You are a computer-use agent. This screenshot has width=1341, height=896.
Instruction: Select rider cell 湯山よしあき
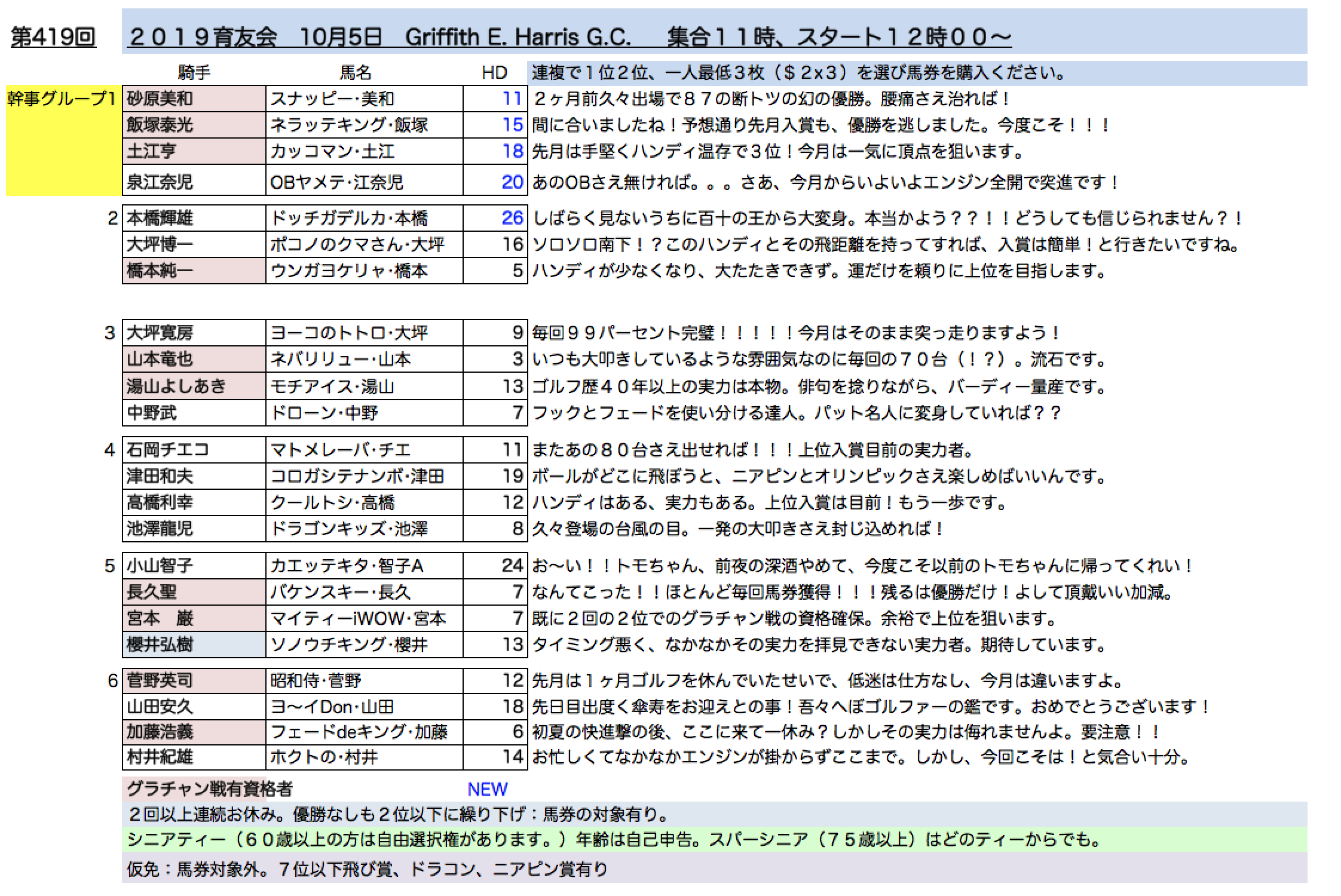click(x=194, y=386)
